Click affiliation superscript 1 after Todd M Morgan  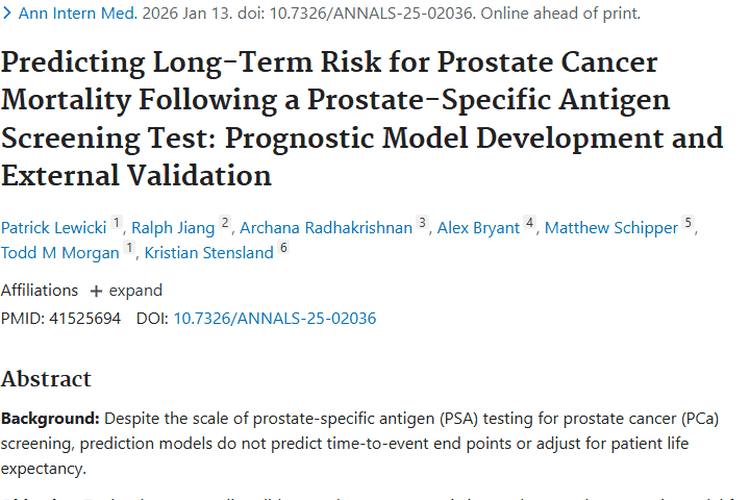click(x=129, y=249)
